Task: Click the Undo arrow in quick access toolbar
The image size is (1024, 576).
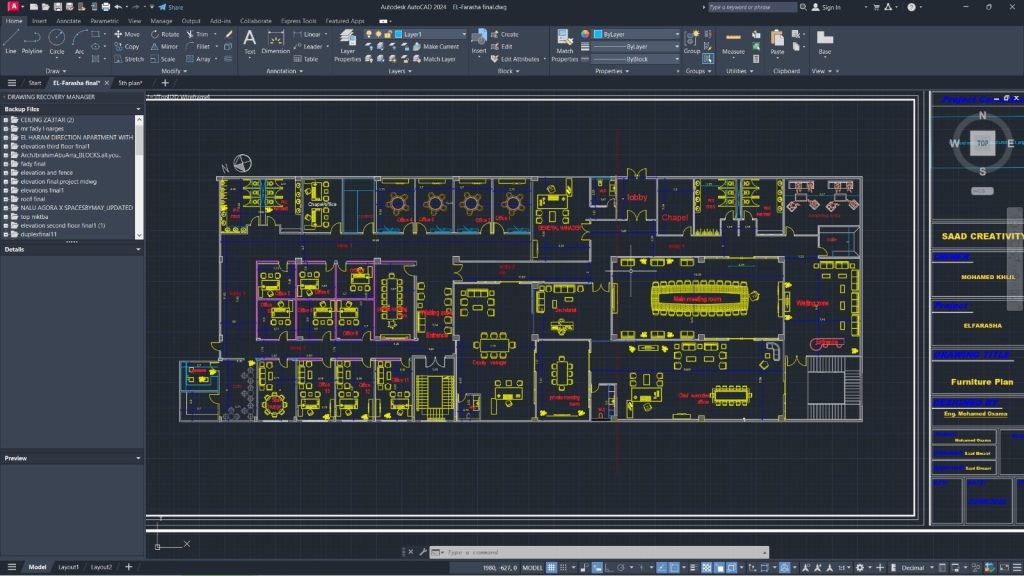Action: [118, 7]
